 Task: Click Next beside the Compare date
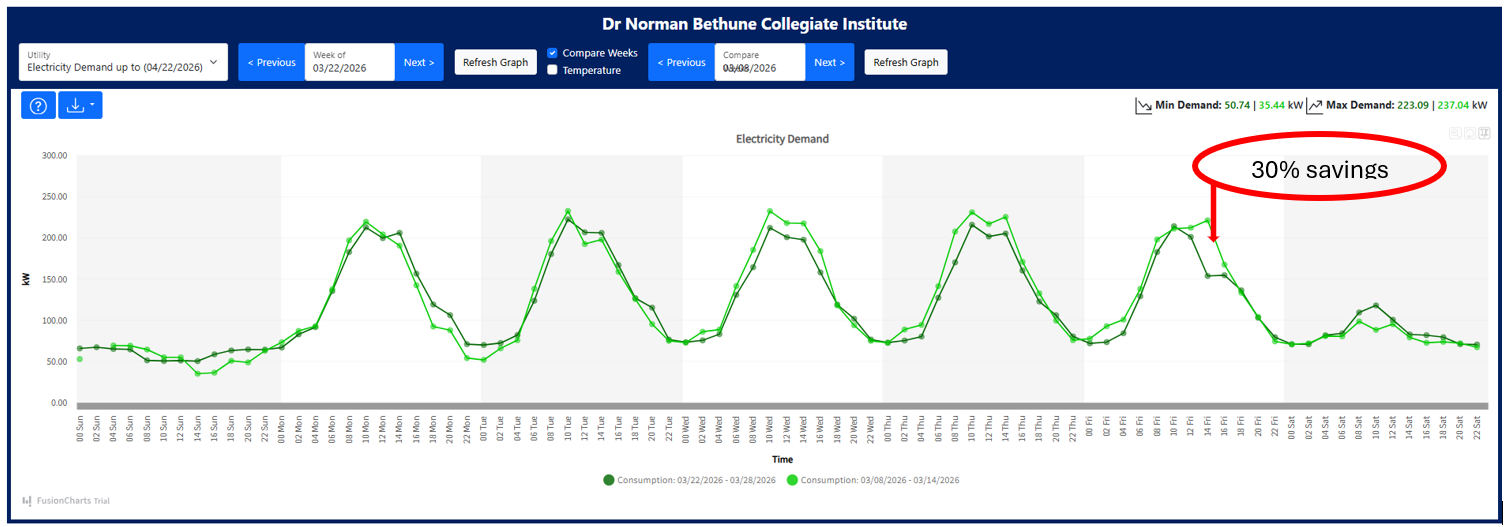pos(828,62)
